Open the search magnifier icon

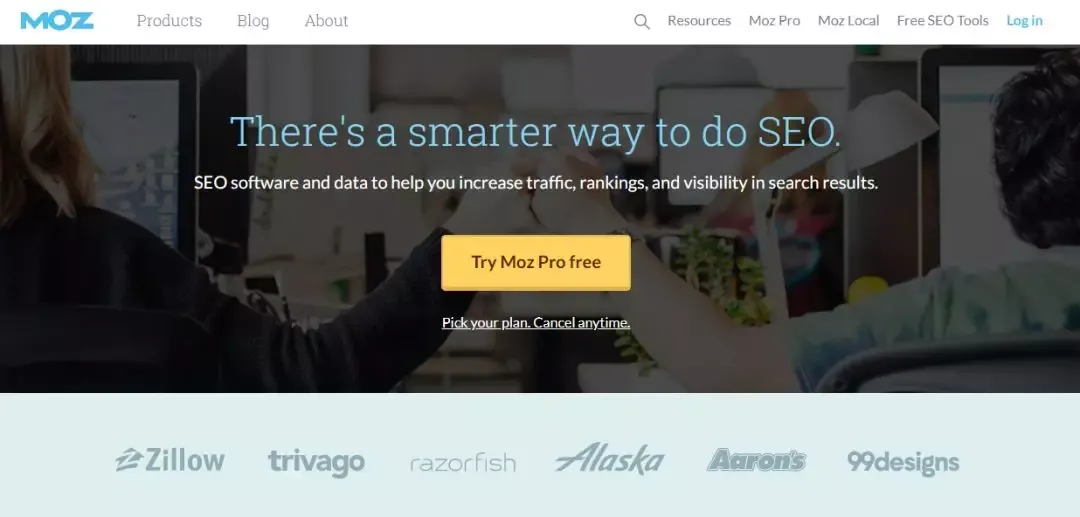point(641,21)
